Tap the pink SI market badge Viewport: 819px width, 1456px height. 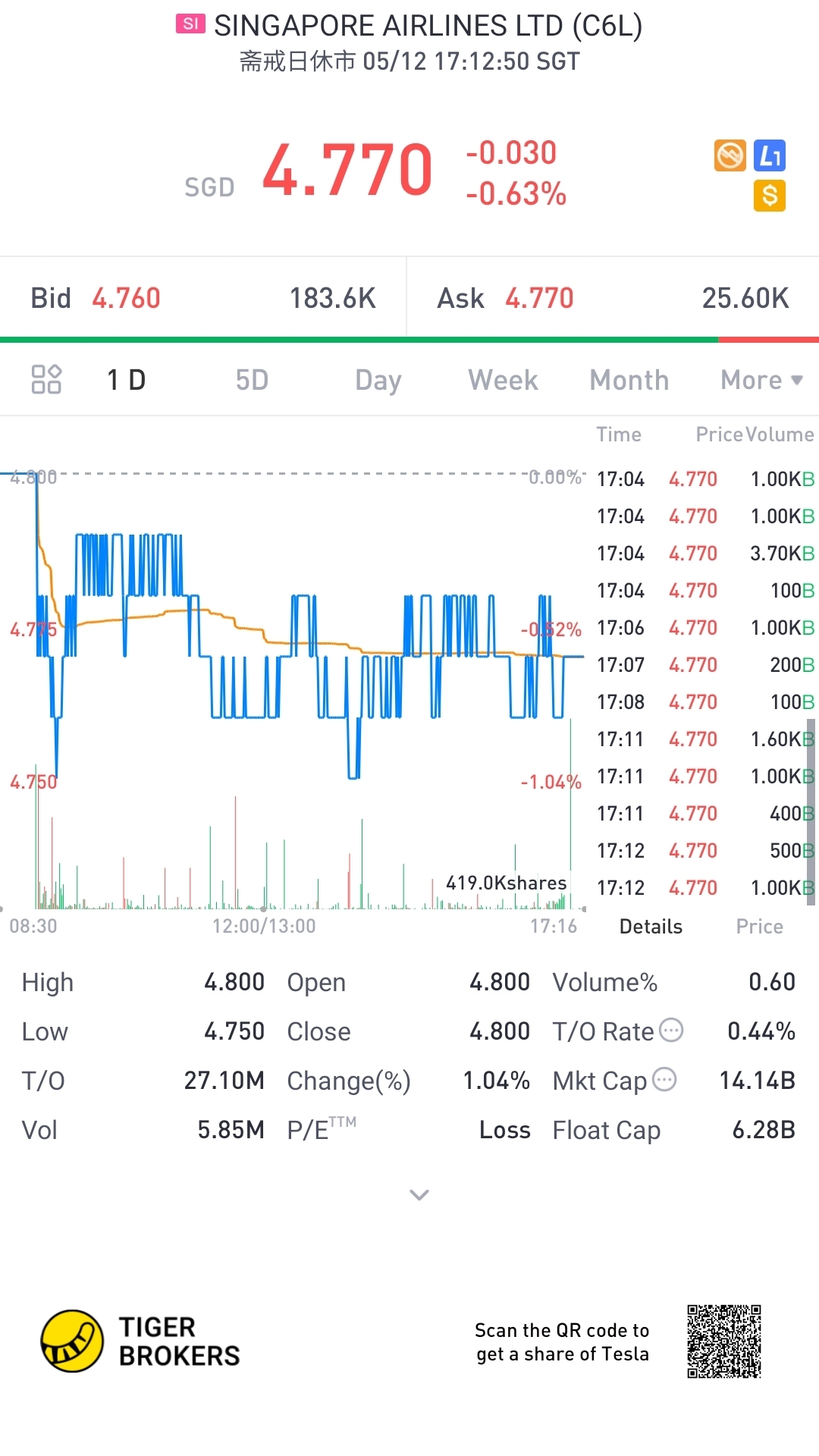[x=190, y=24]
